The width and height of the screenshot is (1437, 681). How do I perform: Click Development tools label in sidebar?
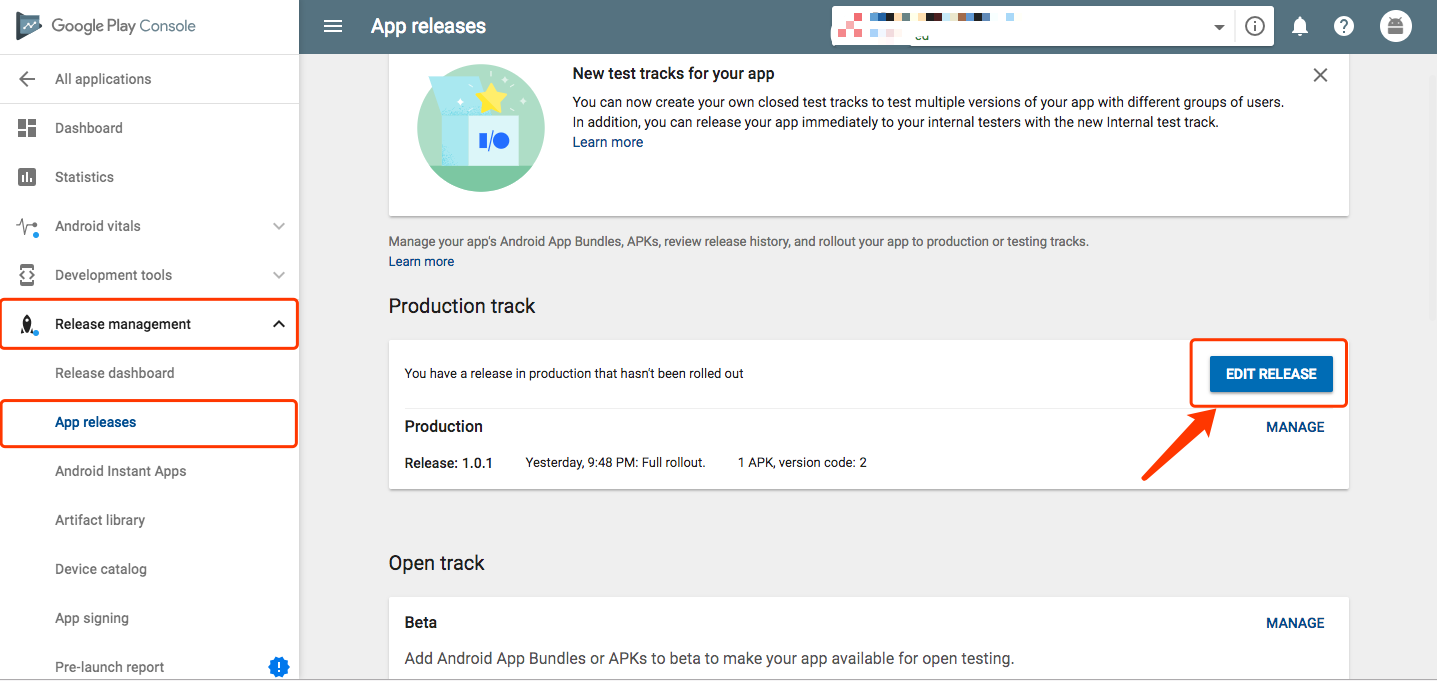[x=113, y=275]
